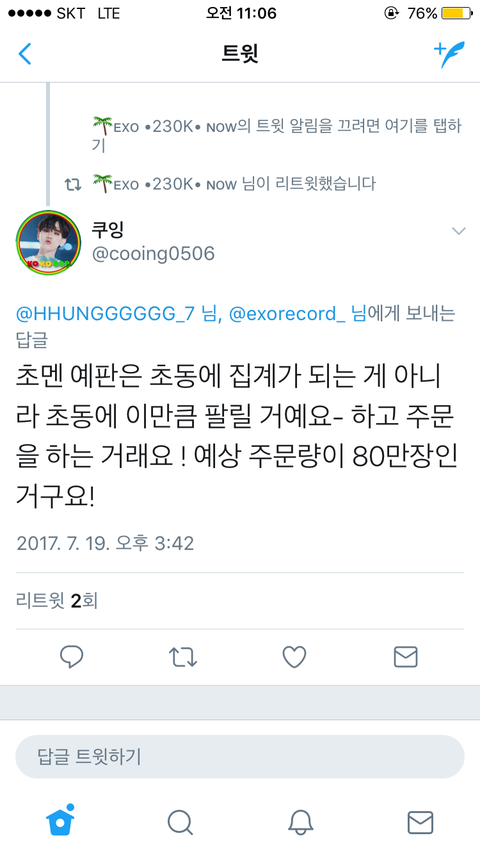Viewport: 480px width, 854px height.
Task: Open the @HHUNGGGGGG_7 mention link
Action: click(x=105, y=314)
